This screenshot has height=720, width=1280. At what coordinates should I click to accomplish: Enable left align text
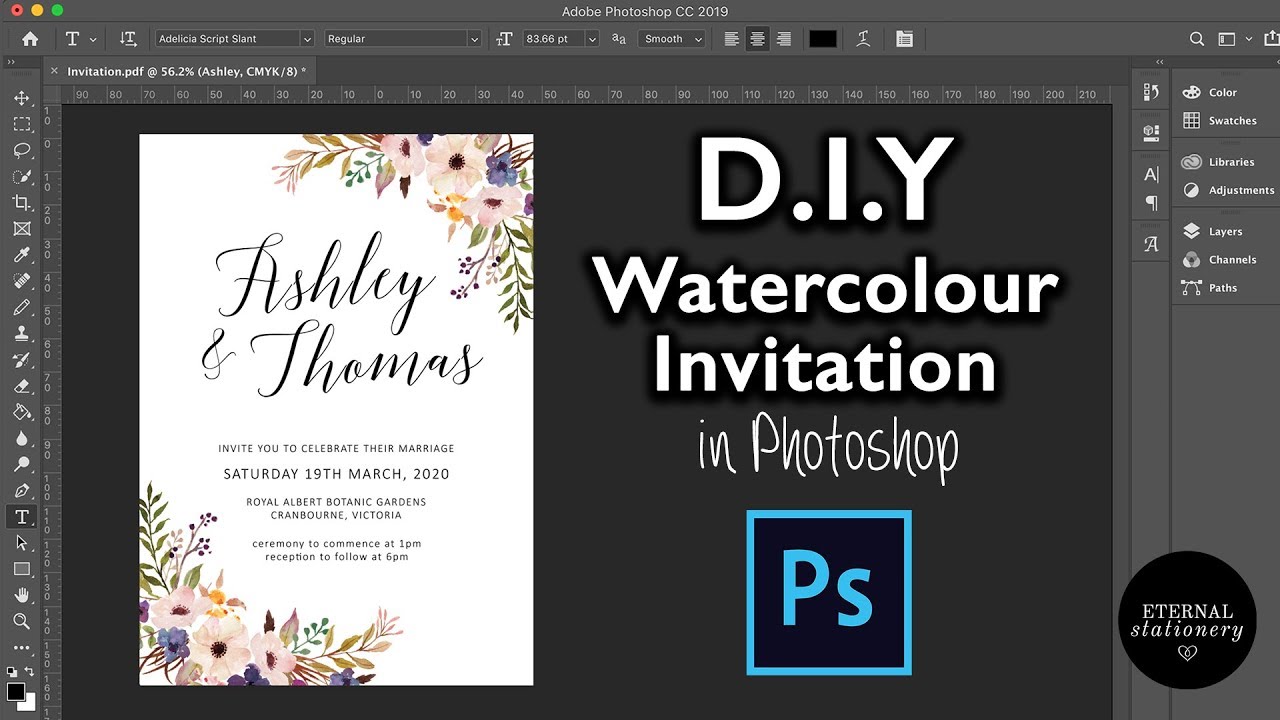pos(732,39)
